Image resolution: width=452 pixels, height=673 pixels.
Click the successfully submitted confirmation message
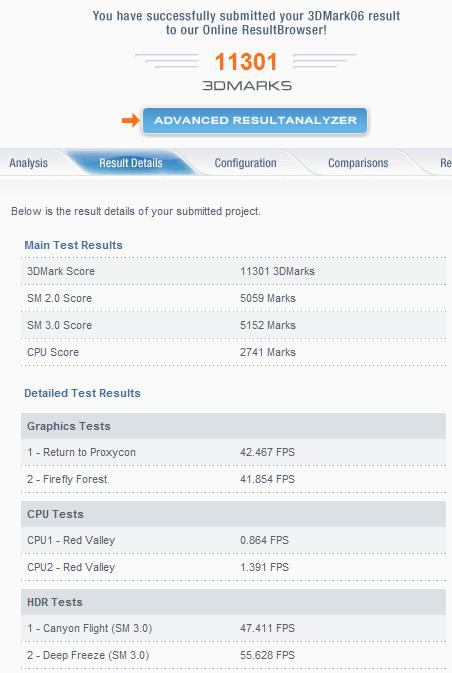tap(246, 23)
